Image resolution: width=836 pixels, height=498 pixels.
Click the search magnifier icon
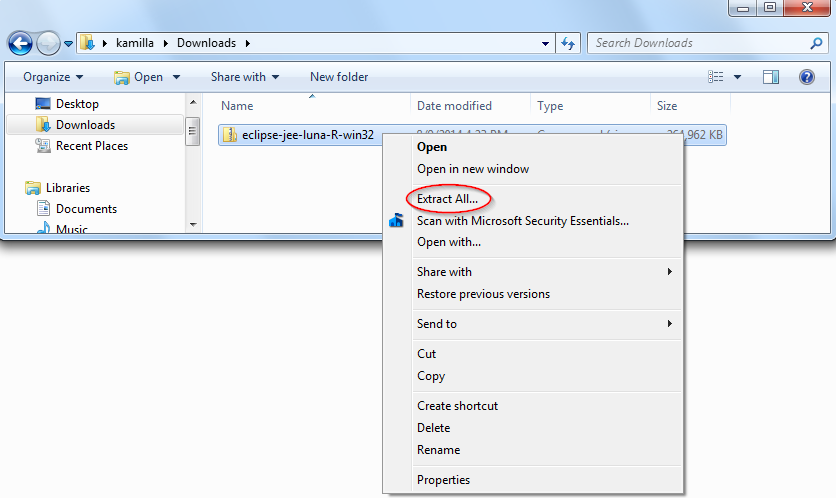[816, 43]
